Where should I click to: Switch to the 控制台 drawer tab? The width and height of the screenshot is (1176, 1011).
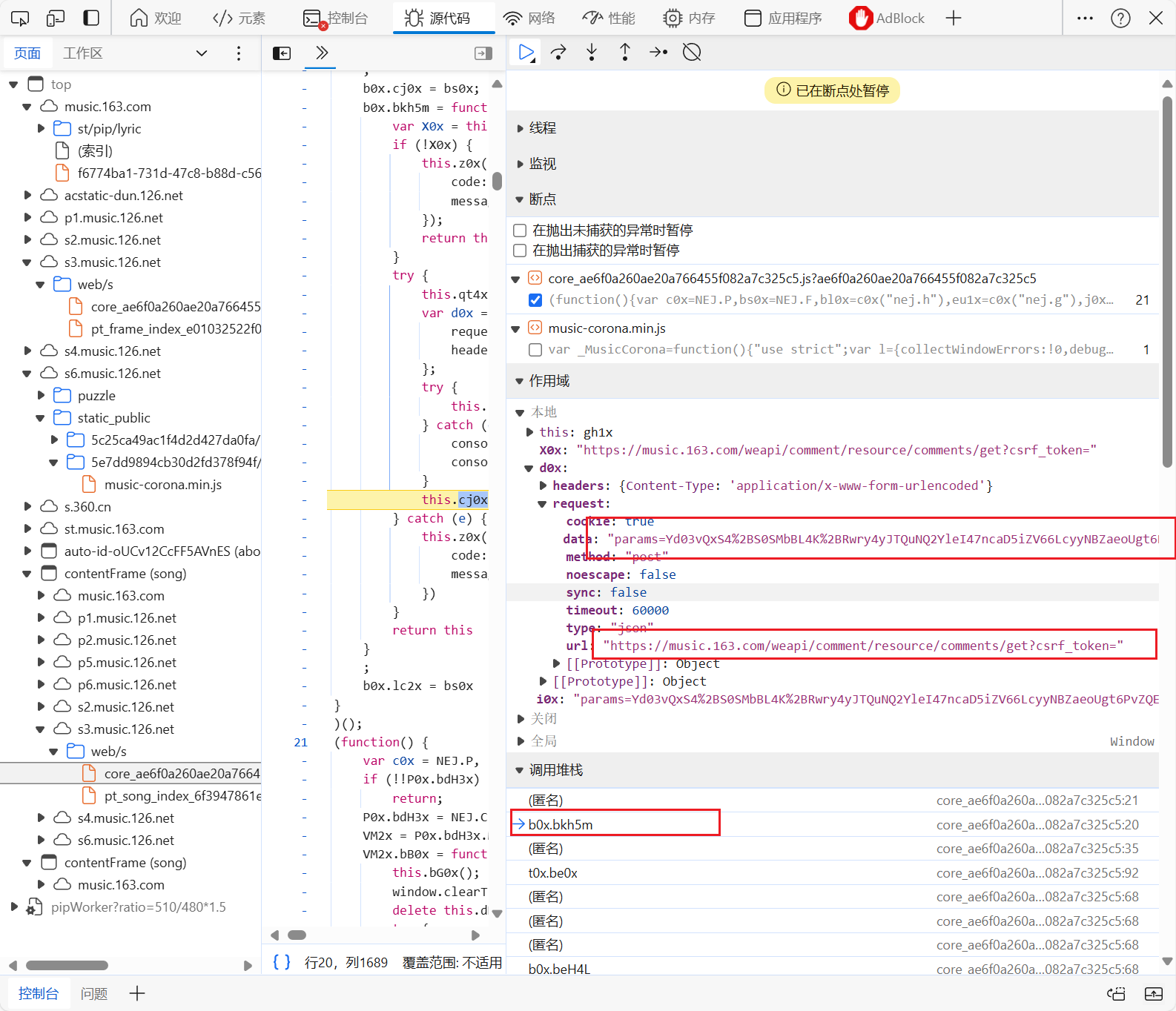coord(39,994)
